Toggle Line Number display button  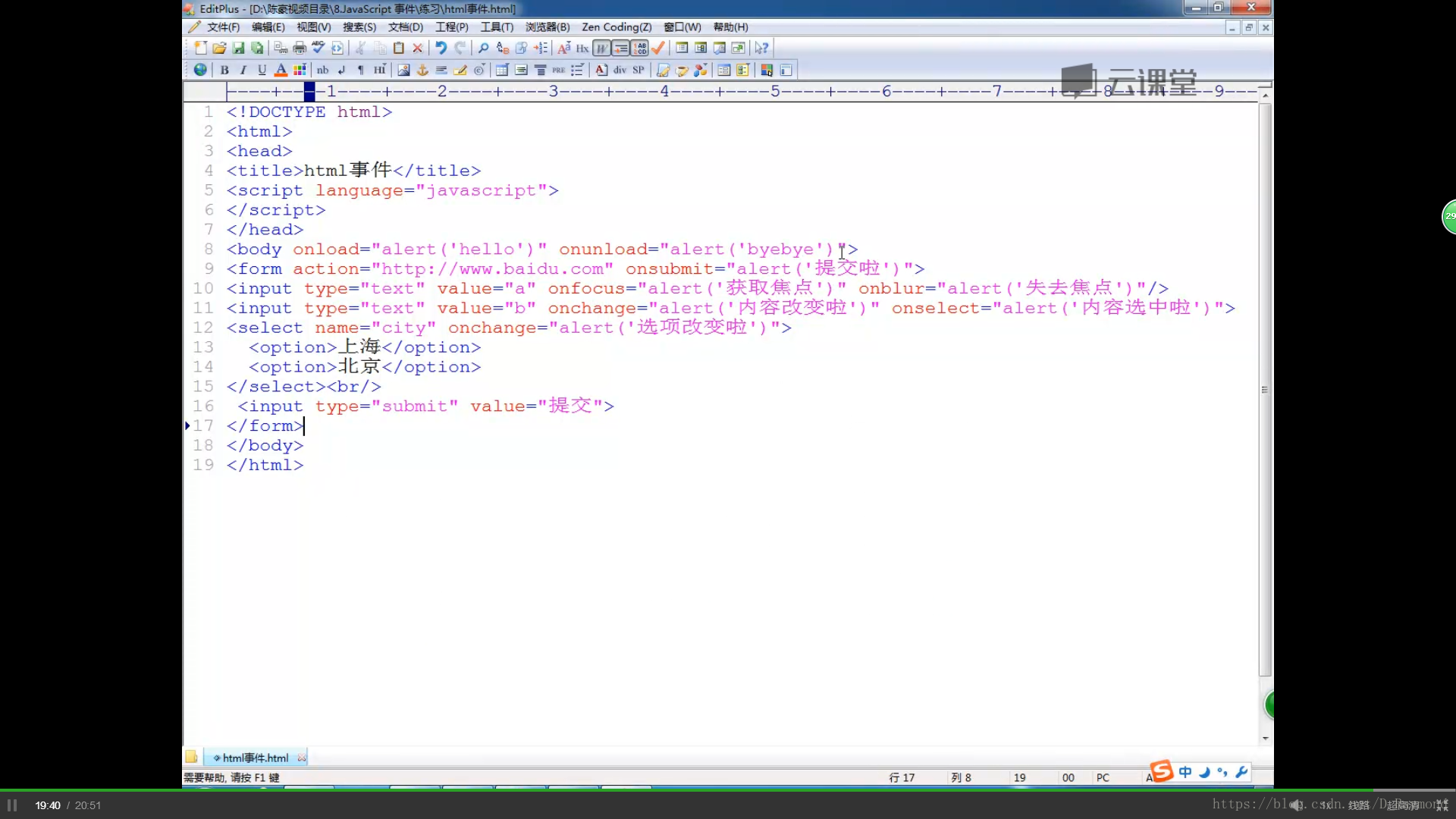[639, 48]
